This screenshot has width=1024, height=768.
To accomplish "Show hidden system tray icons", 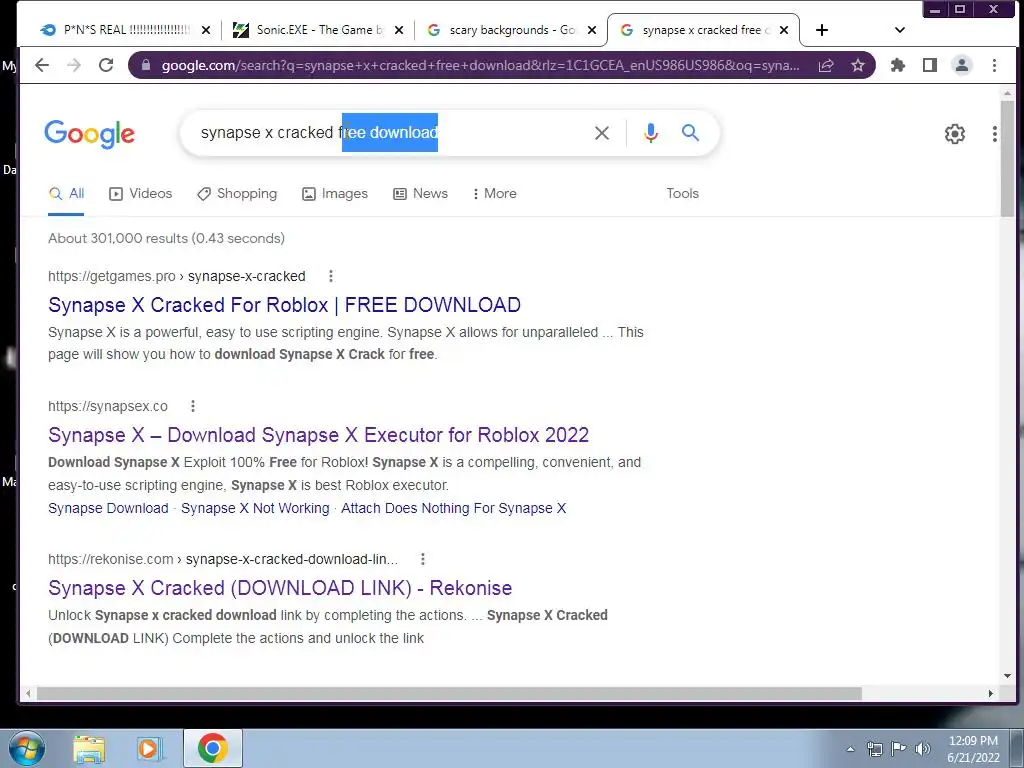I will 850,749.
